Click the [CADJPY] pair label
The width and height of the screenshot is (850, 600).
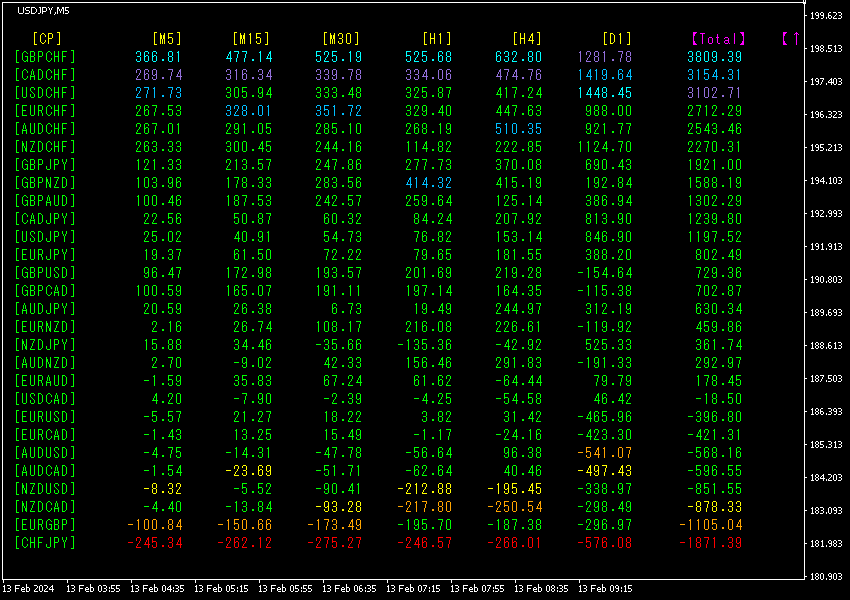pyautogui.click(x=45, y=218)
